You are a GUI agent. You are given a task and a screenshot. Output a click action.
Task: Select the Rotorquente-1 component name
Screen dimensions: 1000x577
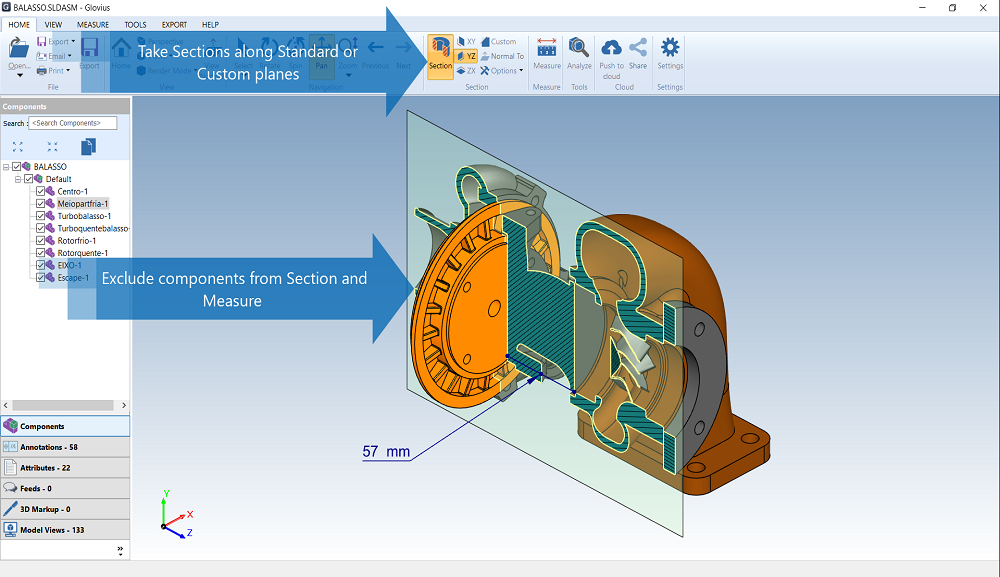point(83,253)
